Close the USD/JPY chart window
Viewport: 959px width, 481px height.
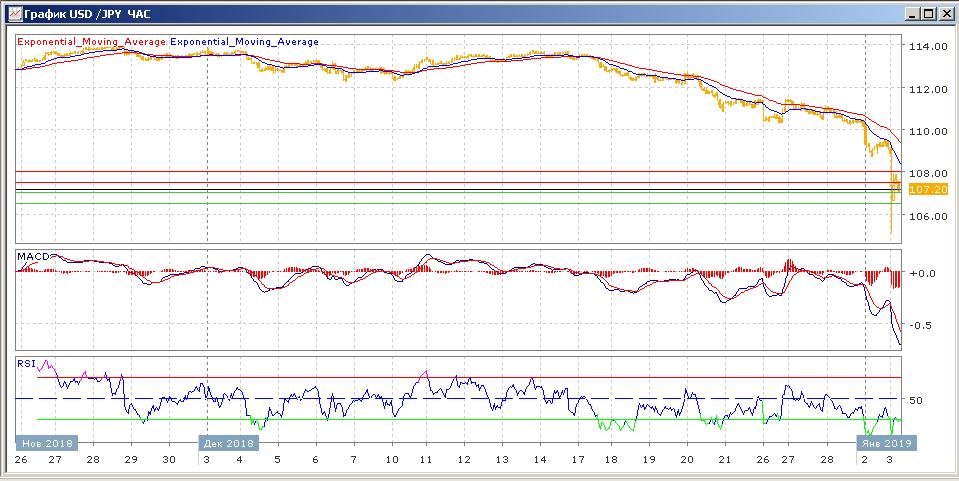pos(946,13)
